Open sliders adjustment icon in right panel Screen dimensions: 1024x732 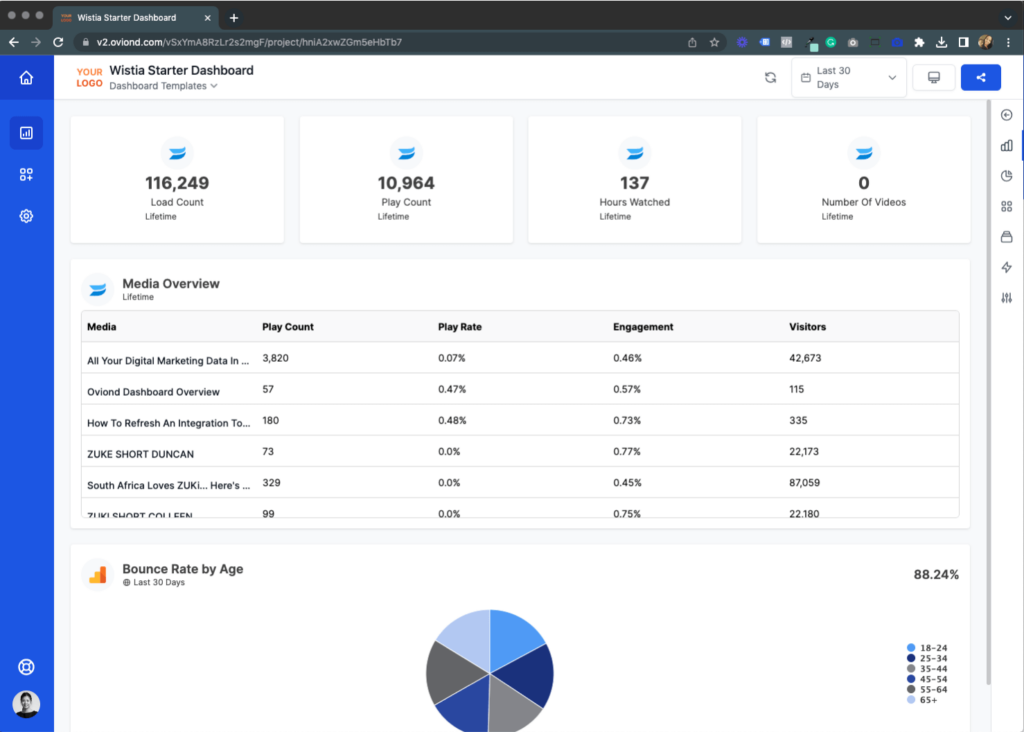coord(1006,298)
